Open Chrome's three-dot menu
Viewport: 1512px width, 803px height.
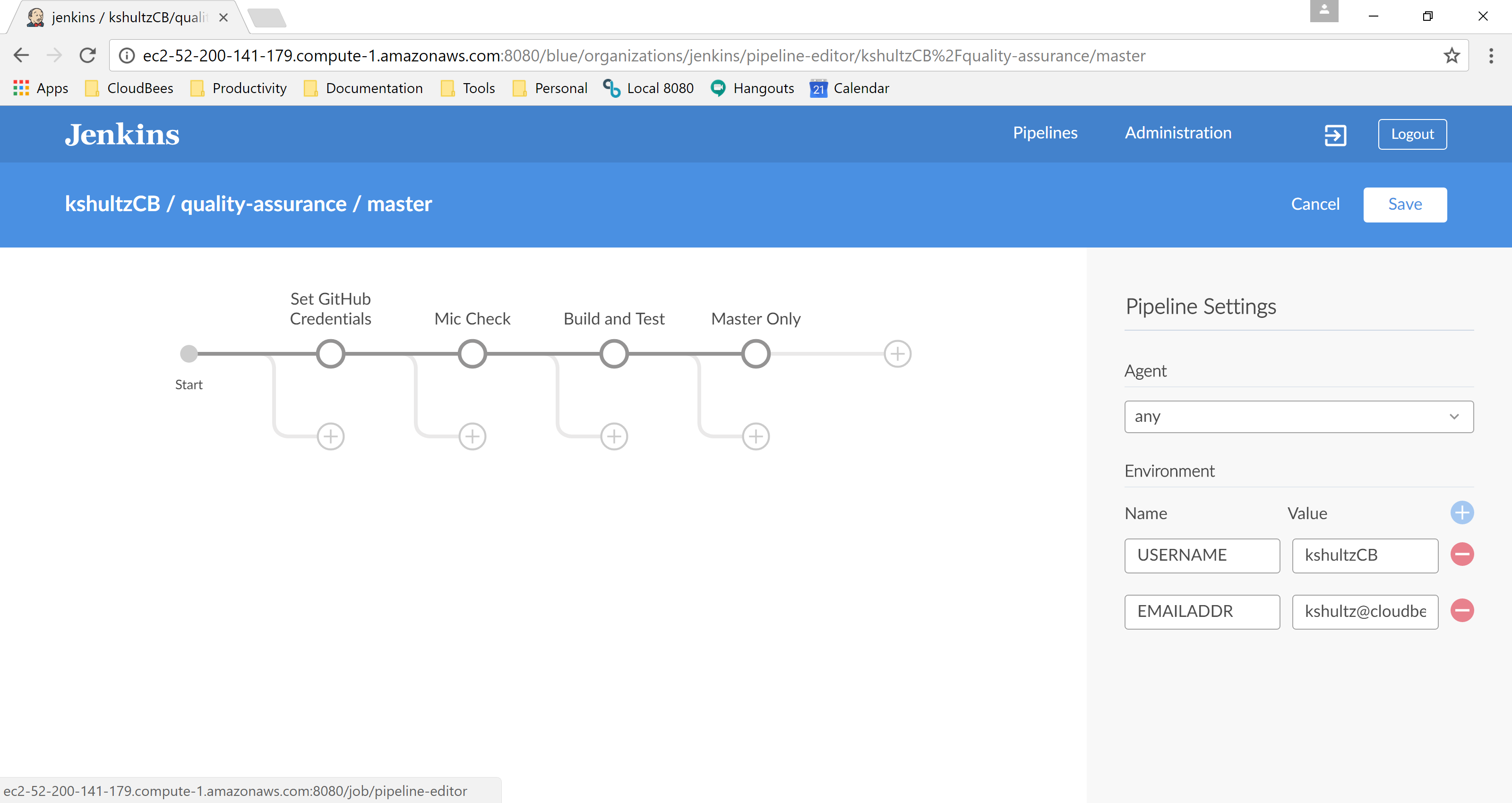click(1491, 56)
